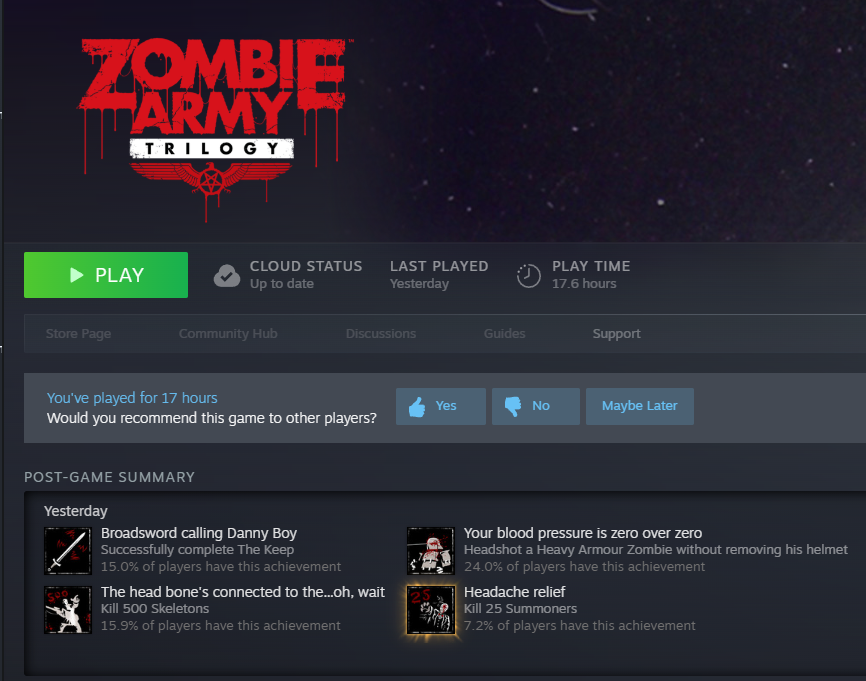866x681 pixels.
Task: View the Guides tab
Action: pyautogui.click(x=504, y=334)
